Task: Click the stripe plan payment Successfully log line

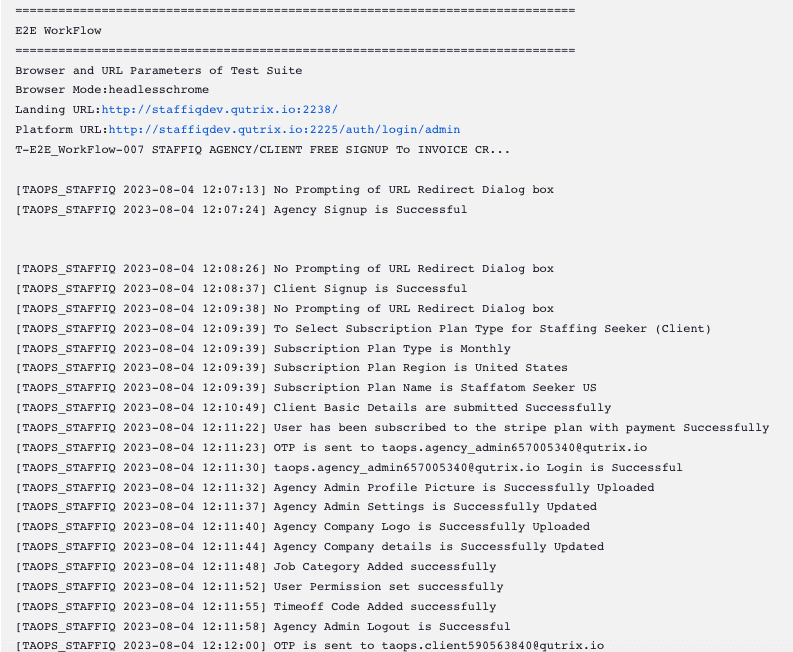Action: pyautogui.click(x=392, y=428)
